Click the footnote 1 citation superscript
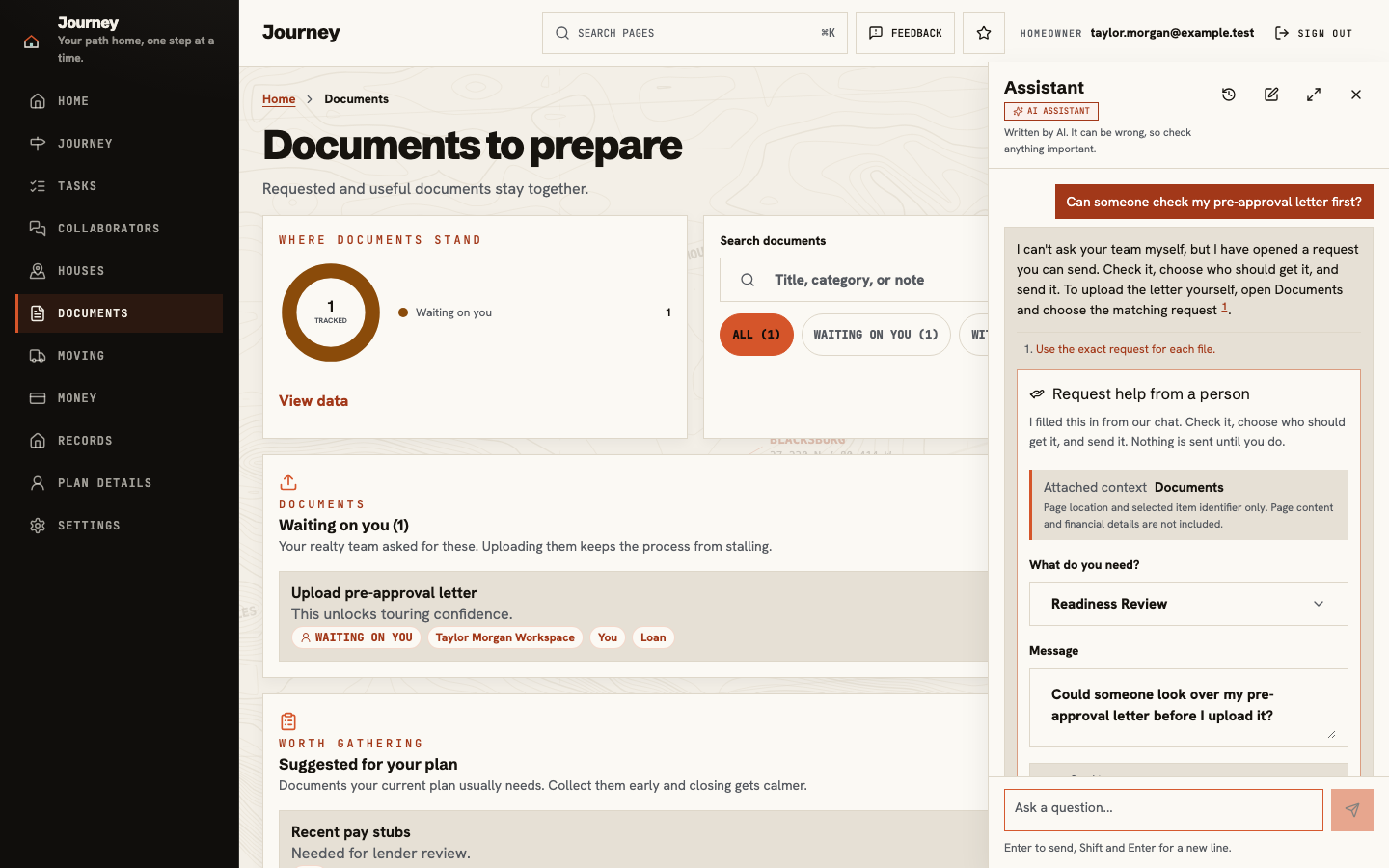 (1224, 308)
